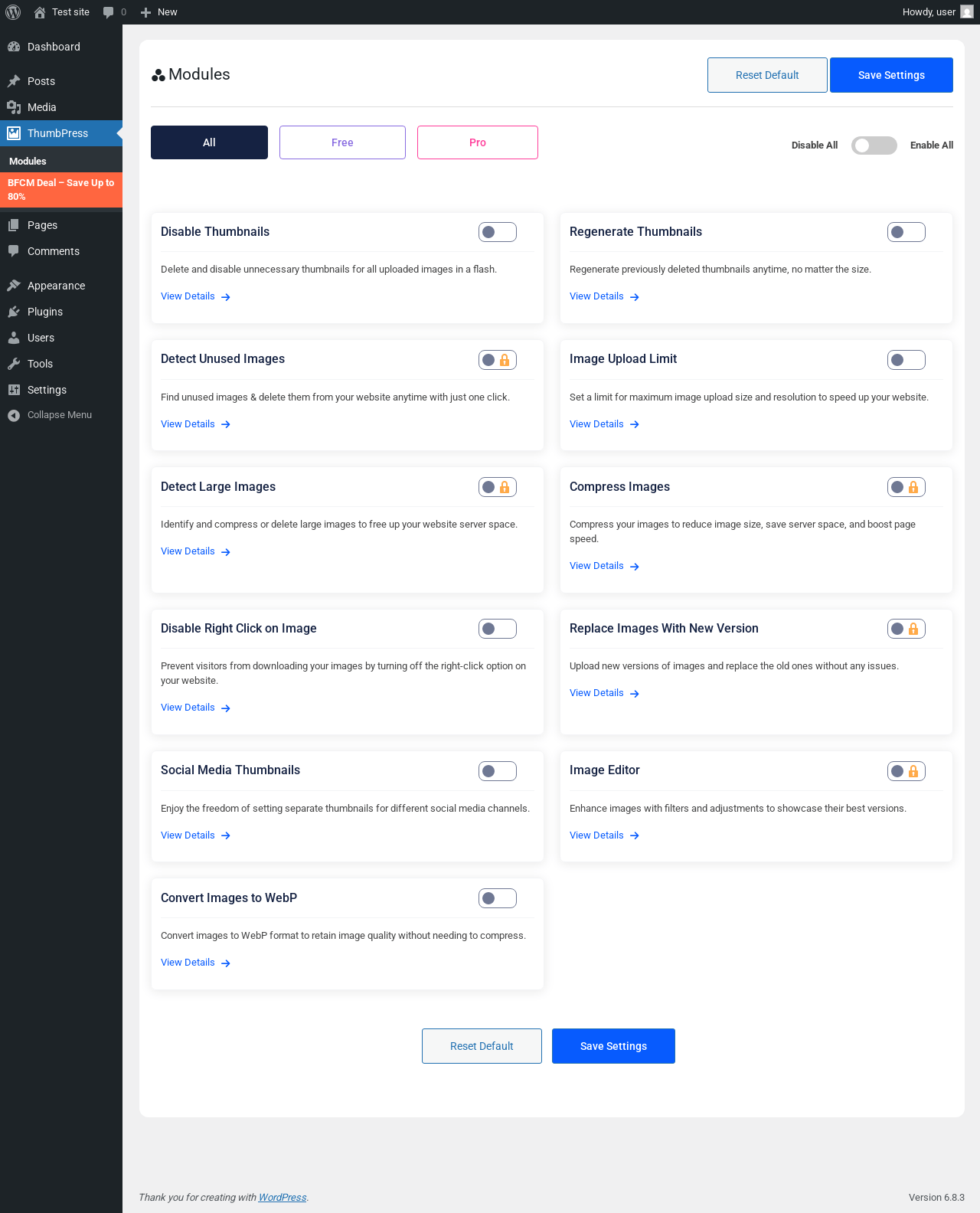Click the top Save Settings button
This screenshot has height=1213, width=980.
point(891,75)
